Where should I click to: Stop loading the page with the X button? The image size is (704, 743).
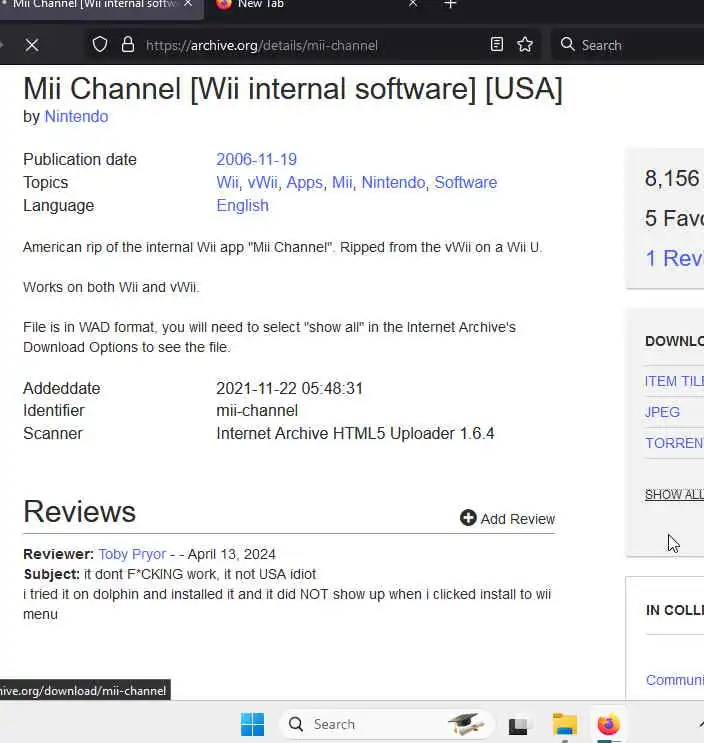coord(32,45)
